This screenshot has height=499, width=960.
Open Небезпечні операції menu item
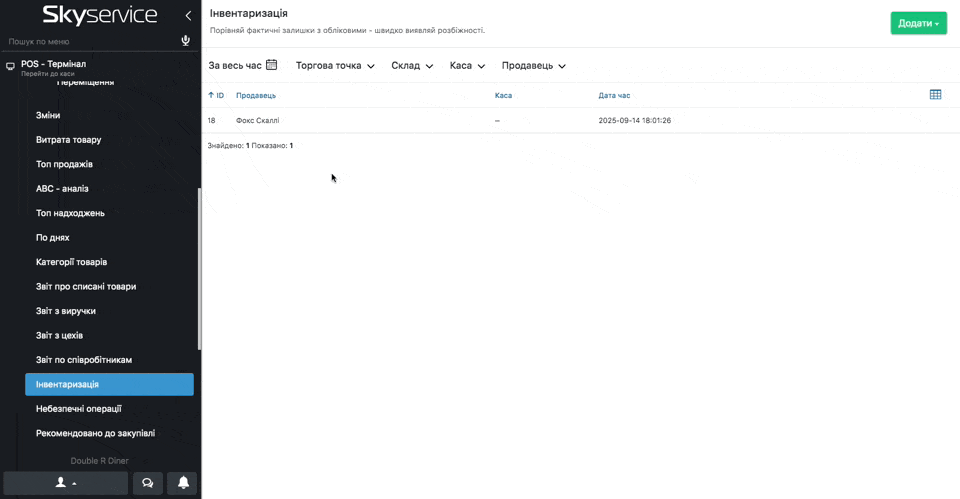(78, 408)
